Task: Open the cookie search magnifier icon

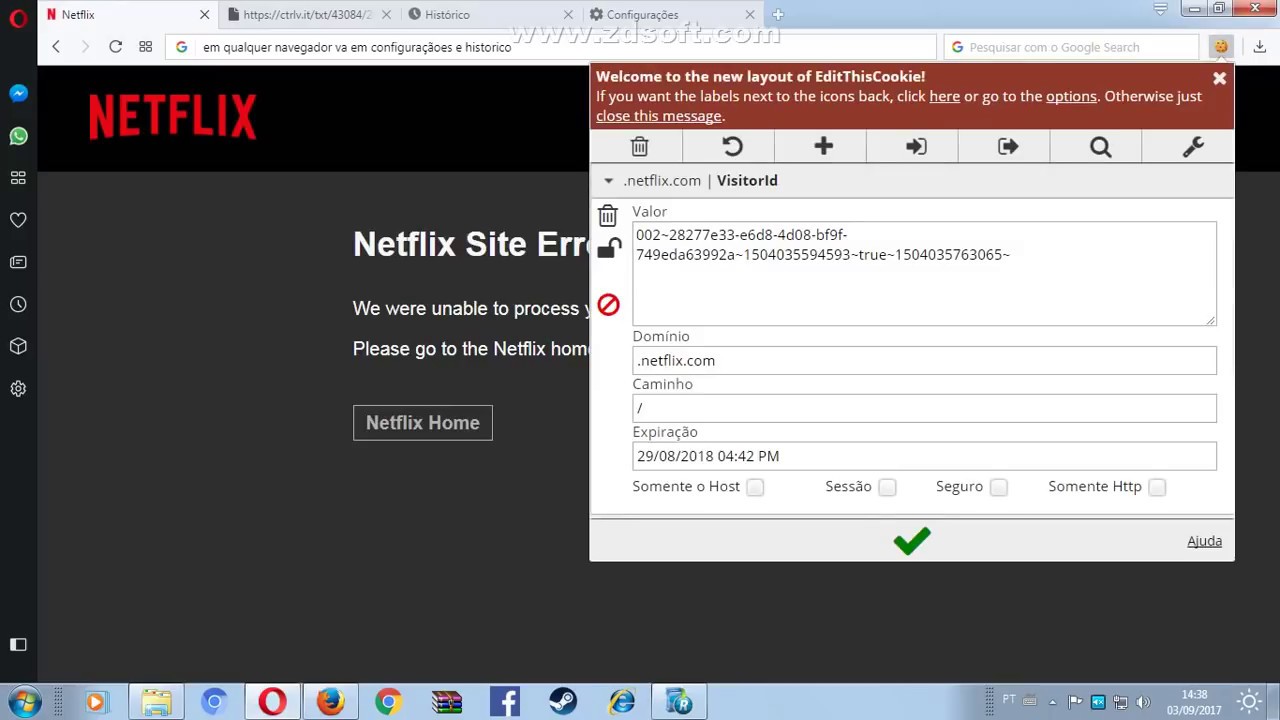Action: (x=1100, y=147)
